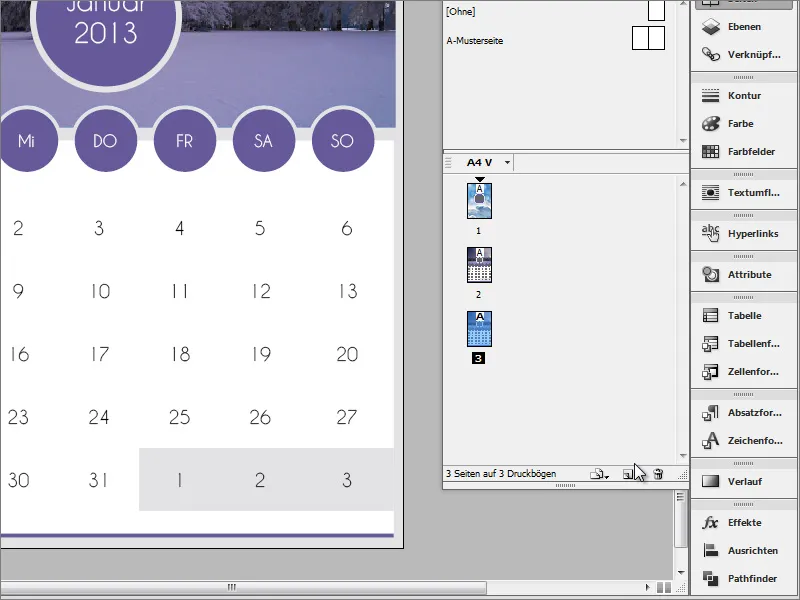Open the edit page size dropdown icon
The width and height of the screenshot is (800, 600).
point(599,474)
